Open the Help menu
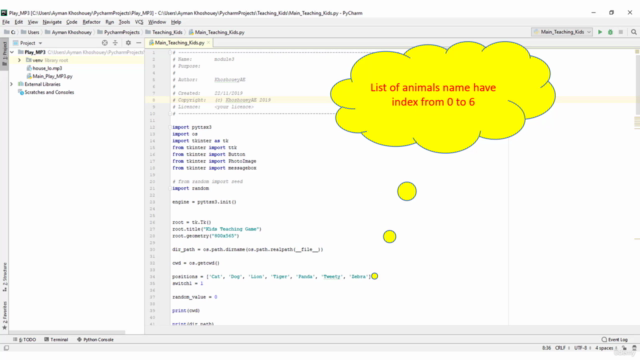The width and height of the screenshot is (640, 360). (176, 22)
